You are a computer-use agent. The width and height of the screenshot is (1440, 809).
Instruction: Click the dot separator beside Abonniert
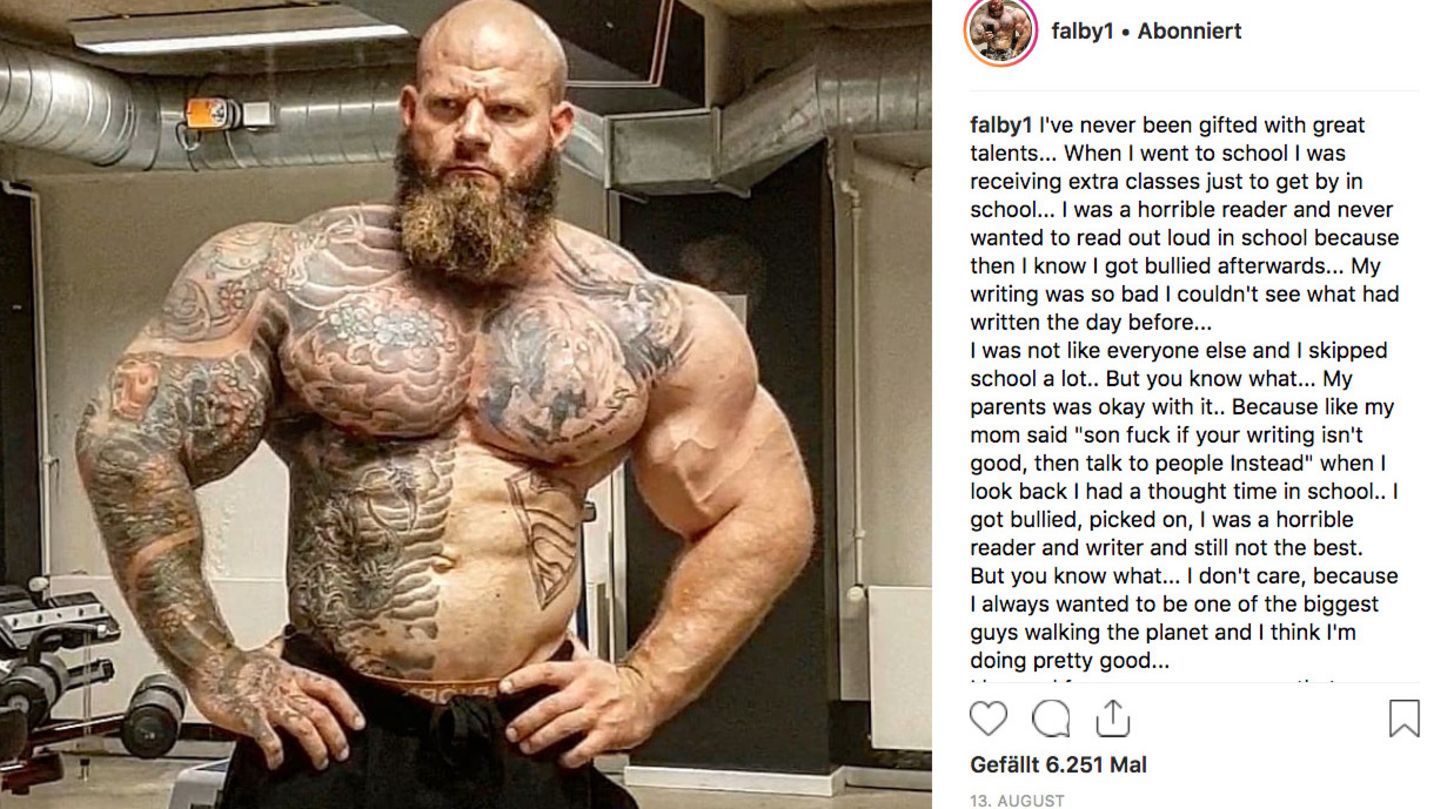click(x=1125, y=32)
